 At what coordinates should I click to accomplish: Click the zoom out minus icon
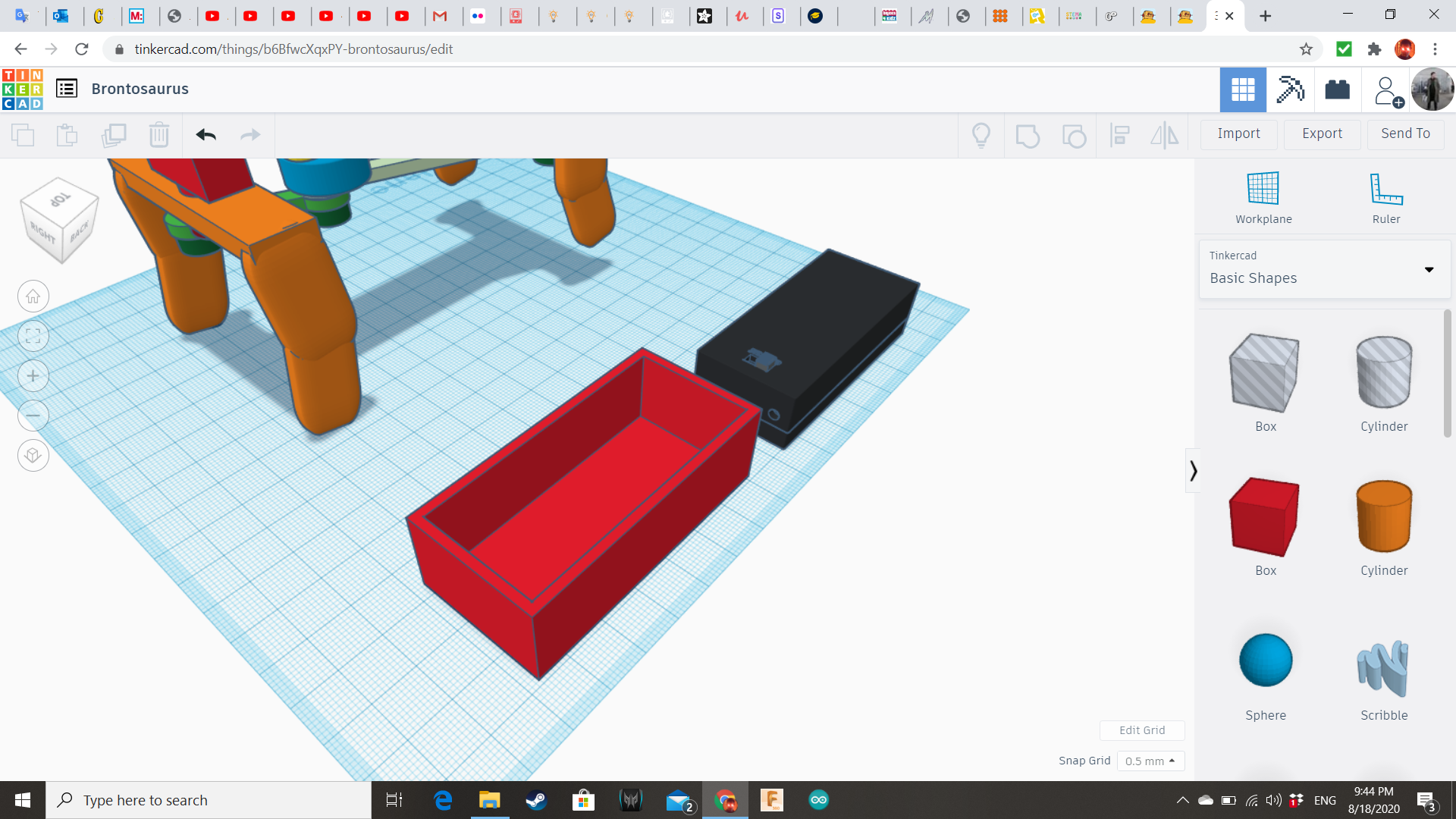tap(33, 416)
